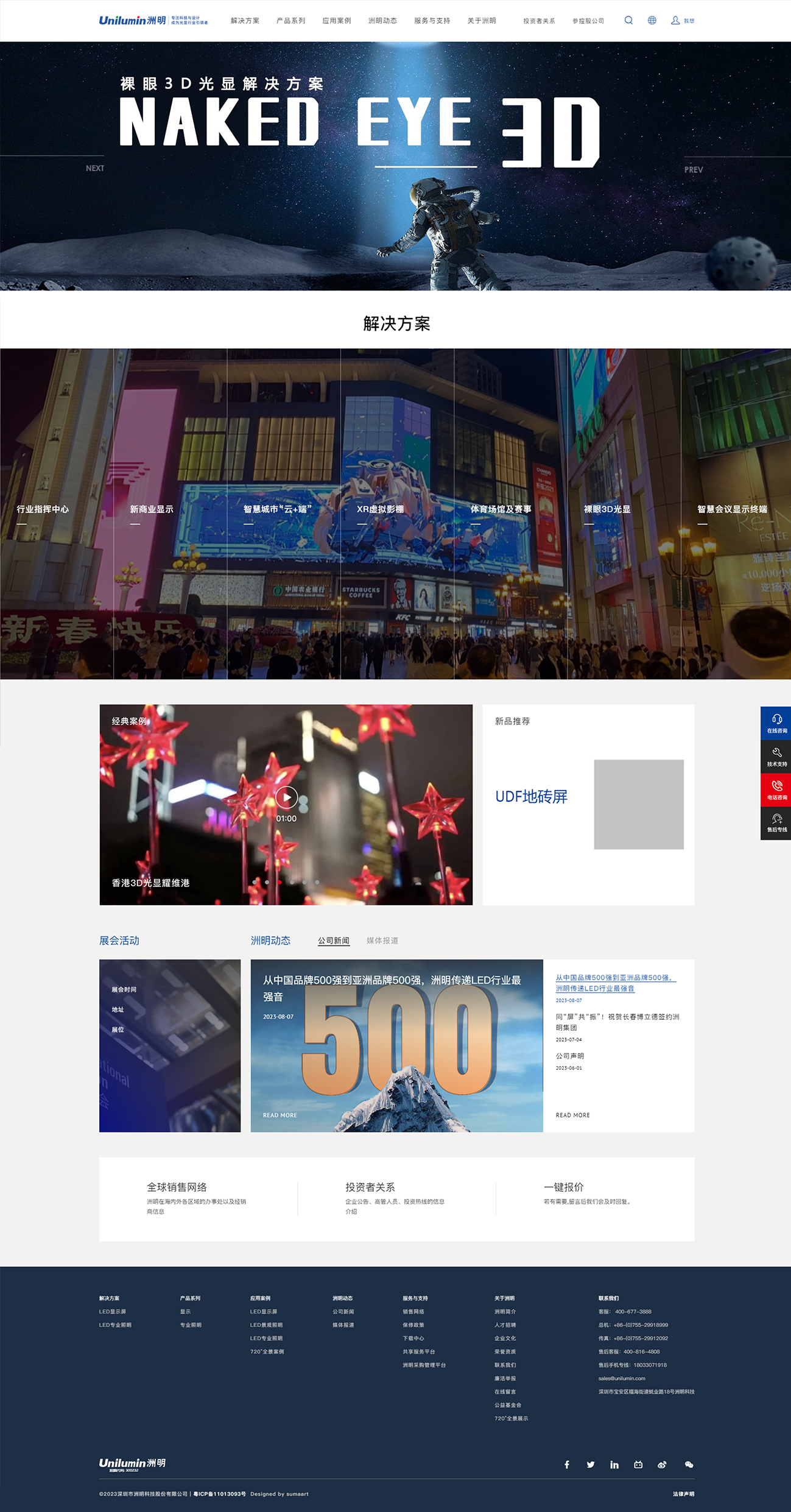Play the 香港3D光显耀维港 video

point(286,797)
